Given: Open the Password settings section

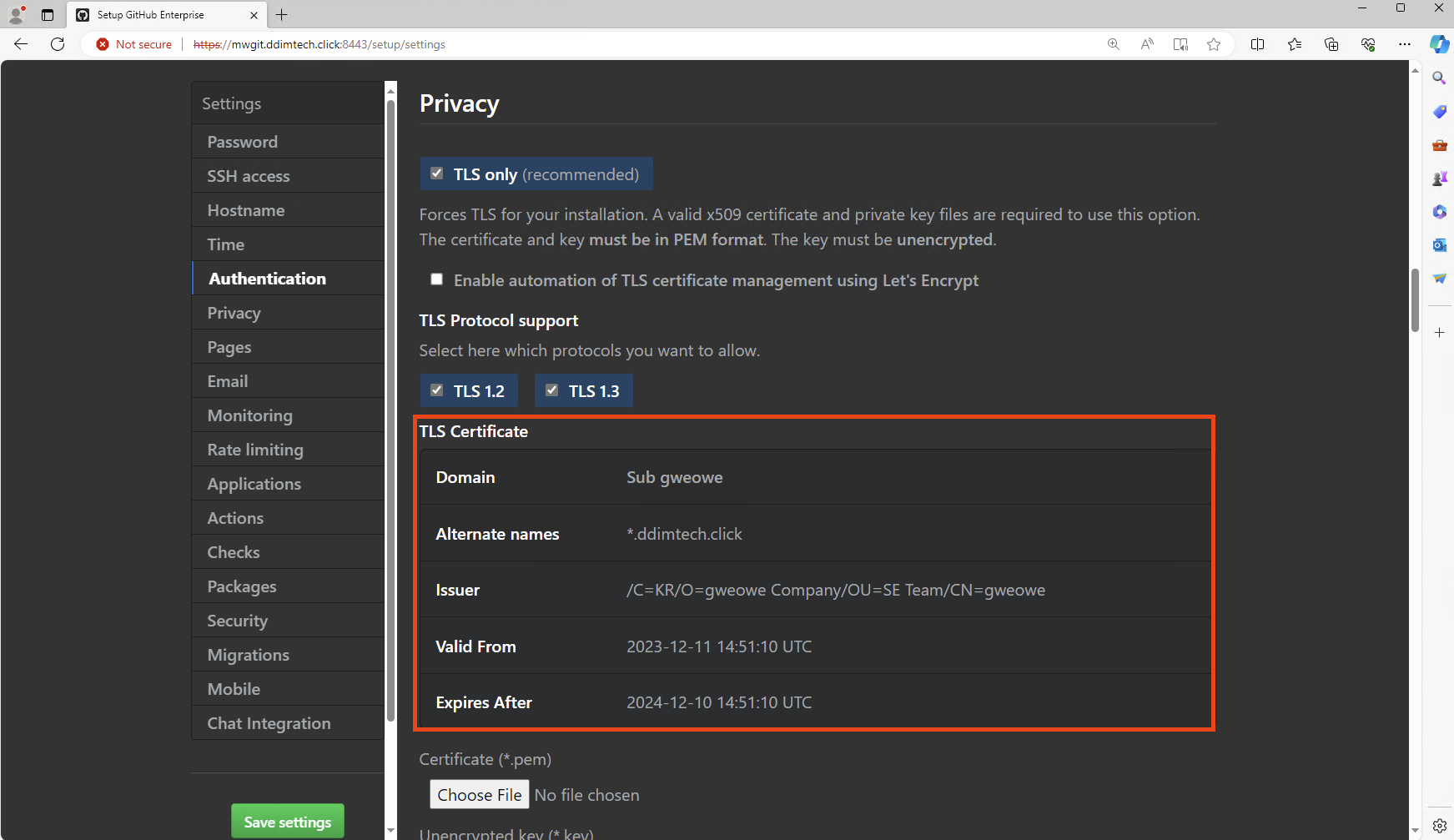Looking at the screenshot, I should click(288, 142).
